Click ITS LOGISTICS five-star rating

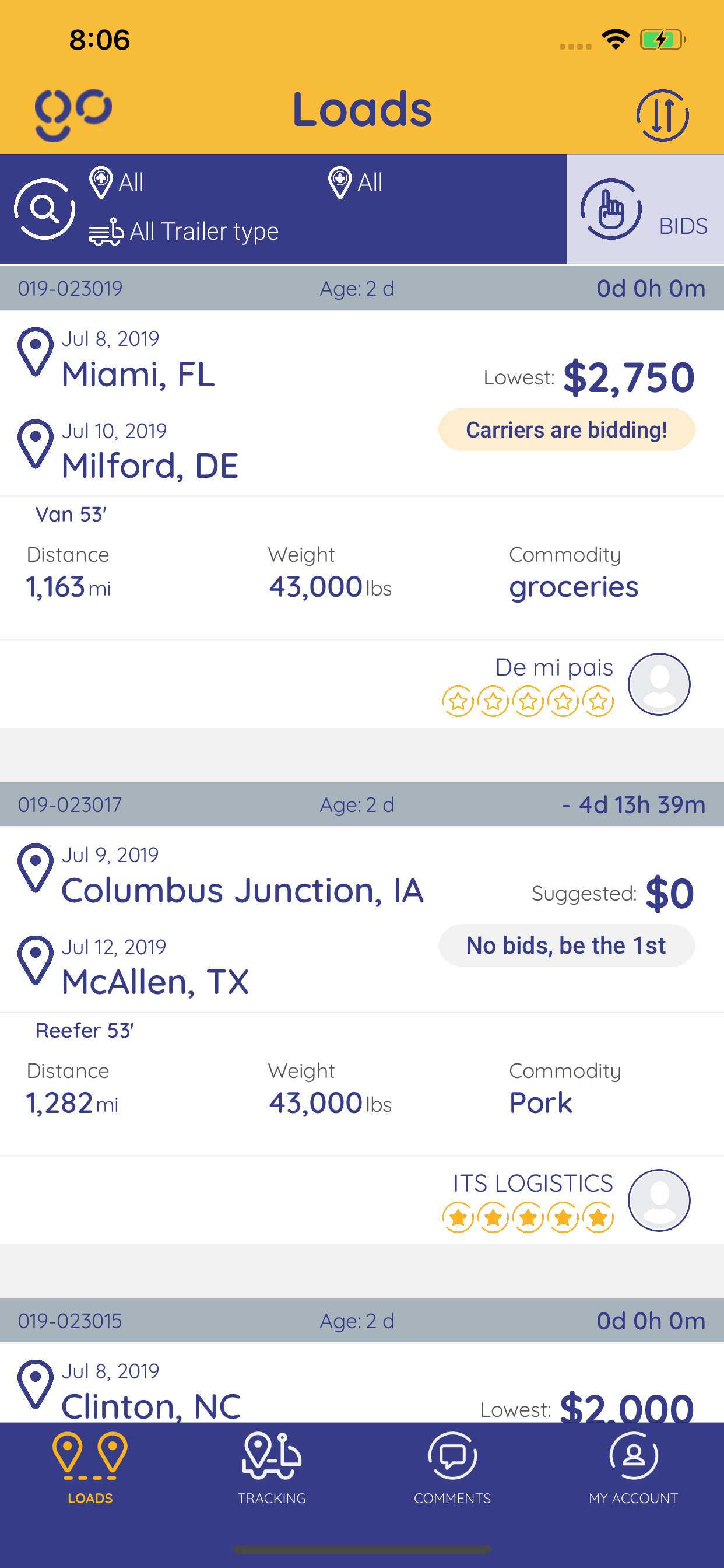tap(528, 1217)
